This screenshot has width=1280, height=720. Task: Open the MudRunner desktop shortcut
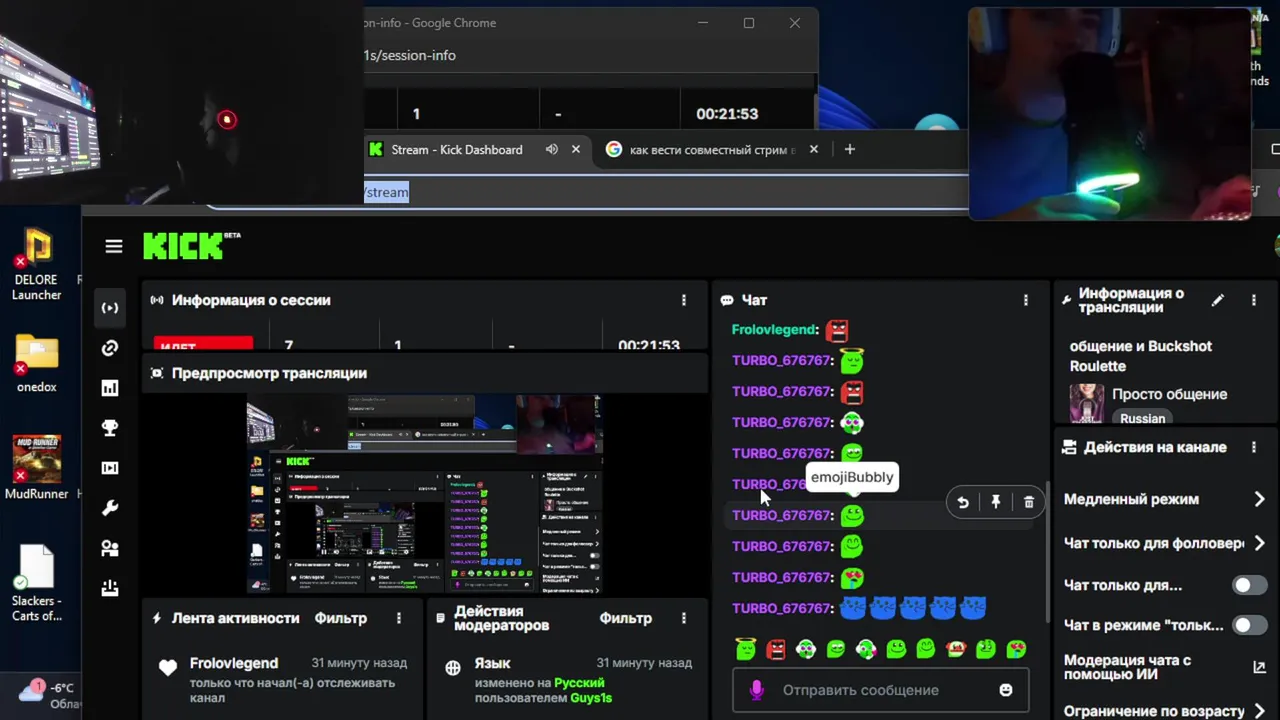coord(37,467)
